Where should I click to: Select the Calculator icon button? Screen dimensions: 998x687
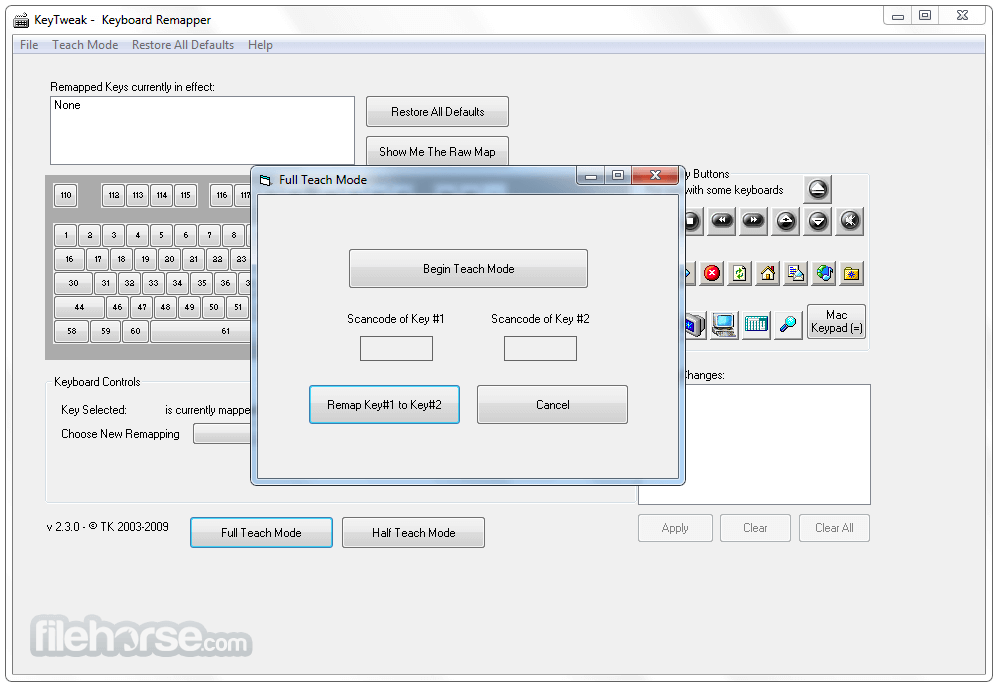pos(756,325)
